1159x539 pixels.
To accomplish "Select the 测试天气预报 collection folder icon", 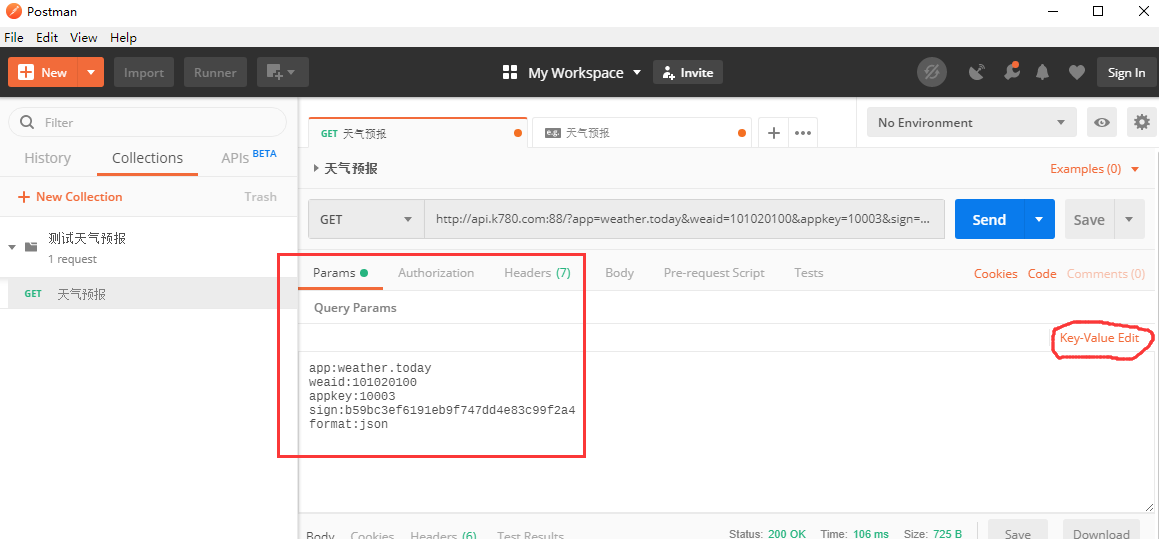I will pyautogui.click(x=31, y=247).
